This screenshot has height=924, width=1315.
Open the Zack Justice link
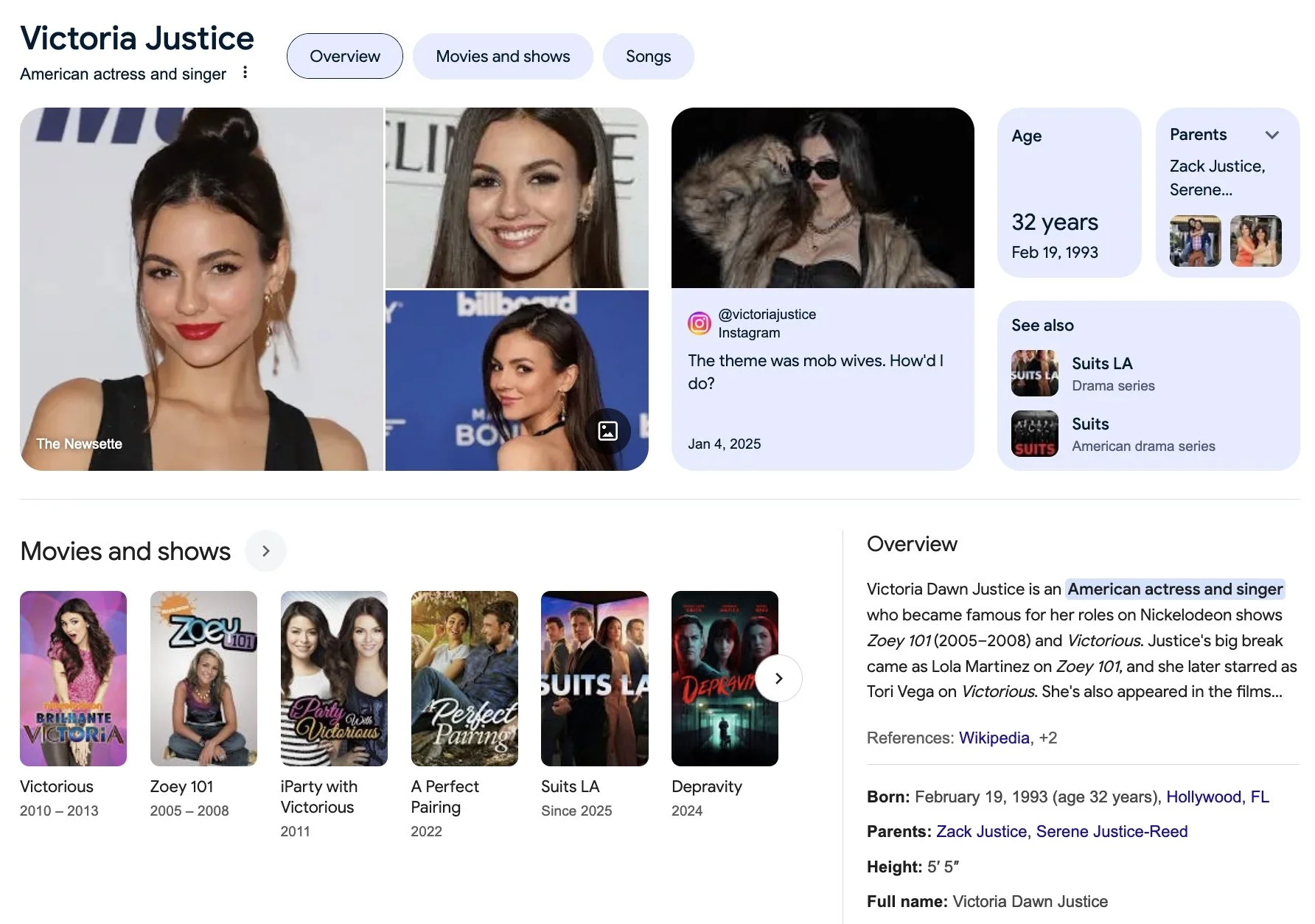[x=981, y=831]
